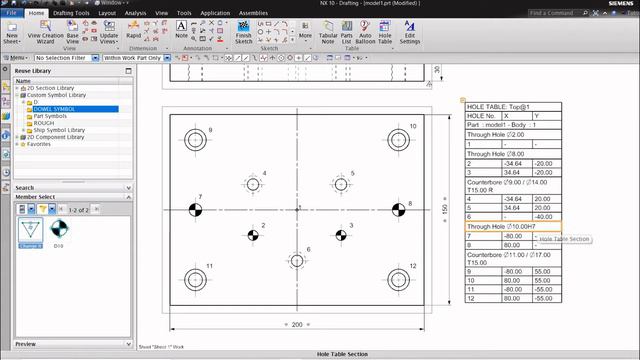Click in the Find a Command field
The height and width of the screenshot is (360, 640).
(554, 13)
